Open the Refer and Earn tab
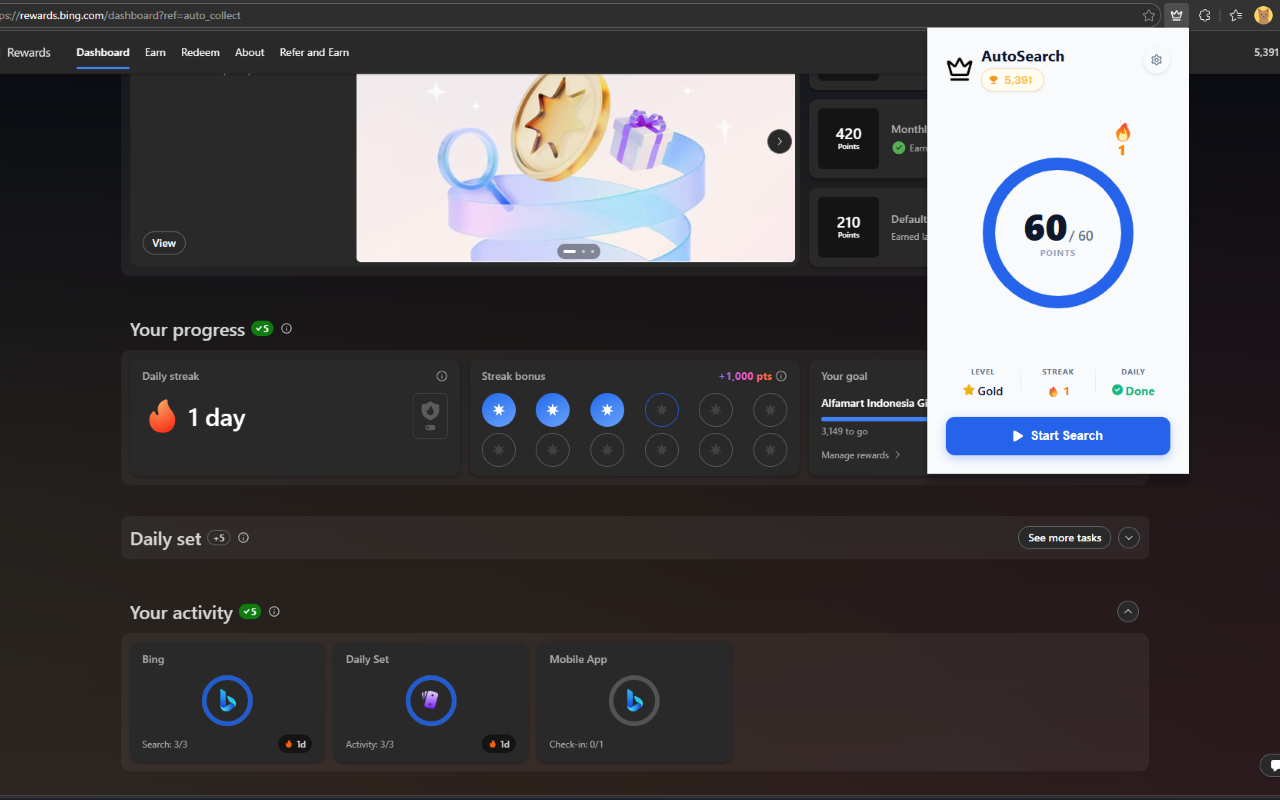Screen dimensions: 1280x800 pyautogui.click(x=314, y=52)
